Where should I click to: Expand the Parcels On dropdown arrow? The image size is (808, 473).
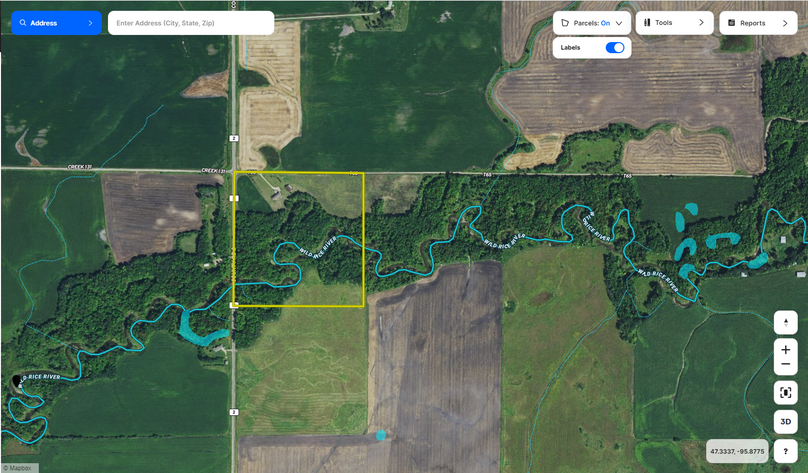click(619, 23)
